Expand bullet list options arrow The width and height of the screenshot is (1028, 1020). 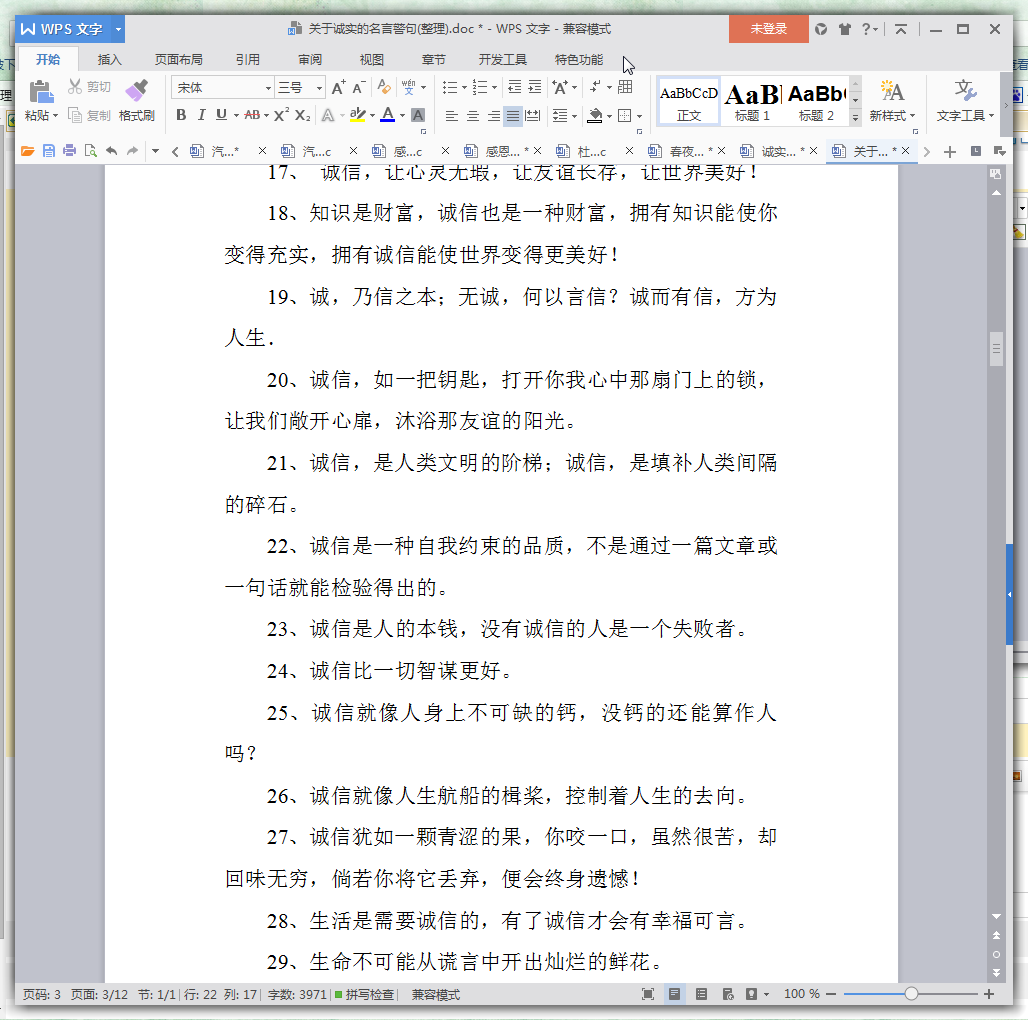point(464,87)
